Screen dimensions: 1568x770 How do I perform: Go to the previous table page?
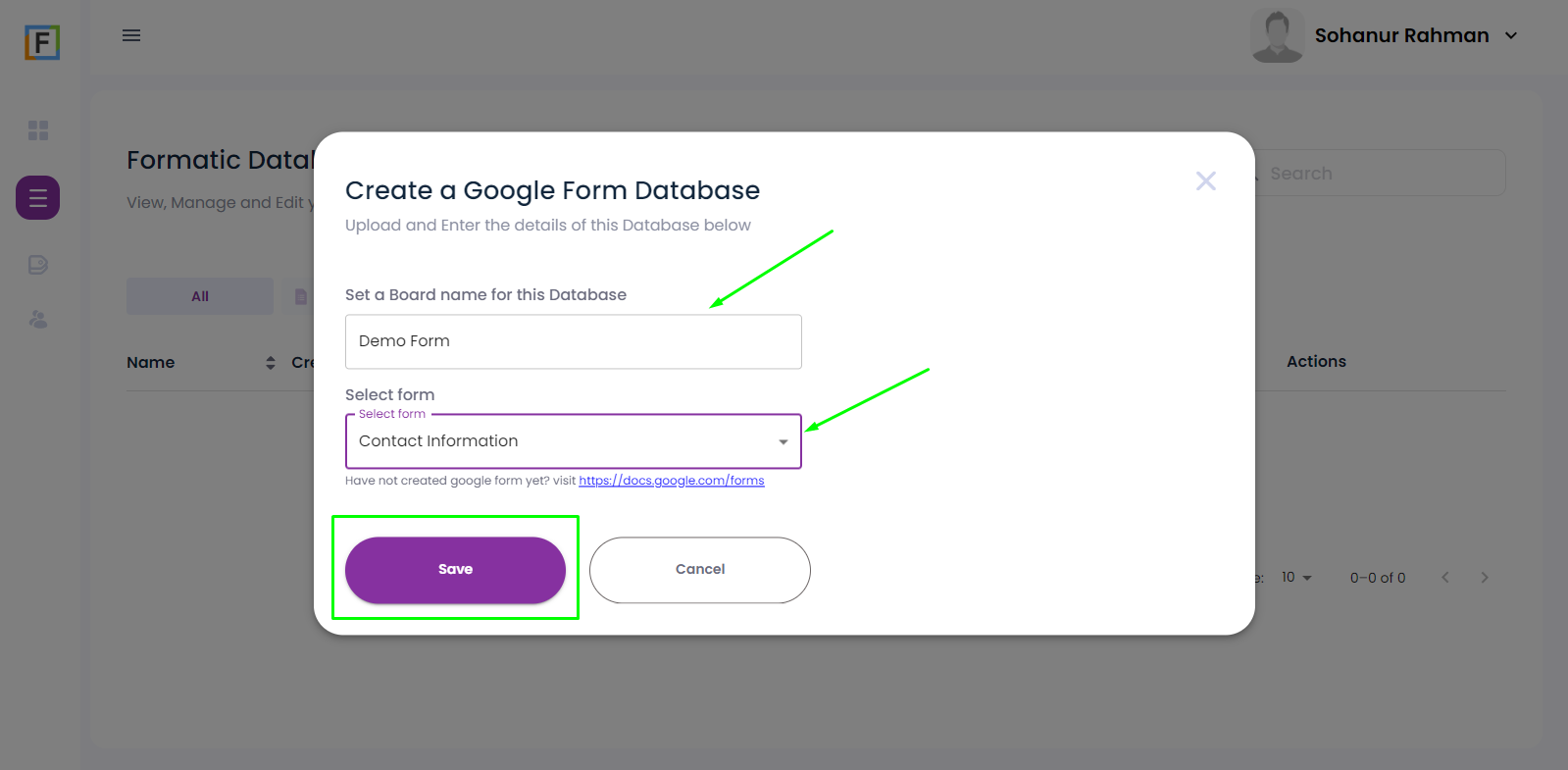click(x=1445, y=578)
